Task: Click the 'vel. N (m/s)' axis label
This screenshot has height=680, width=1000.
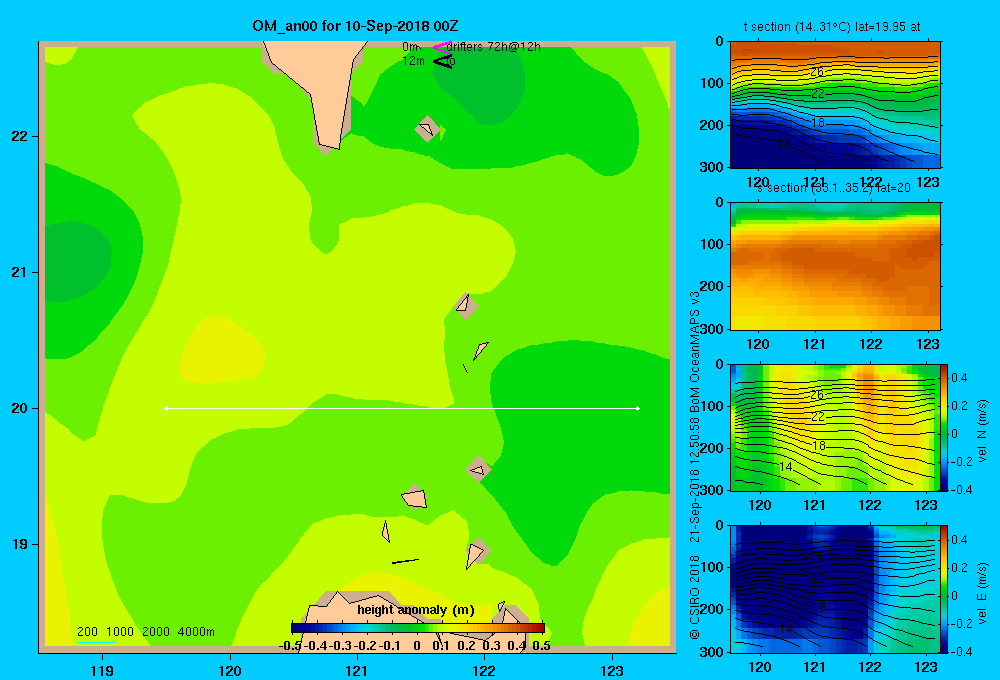Action: [x=982, y=431]
